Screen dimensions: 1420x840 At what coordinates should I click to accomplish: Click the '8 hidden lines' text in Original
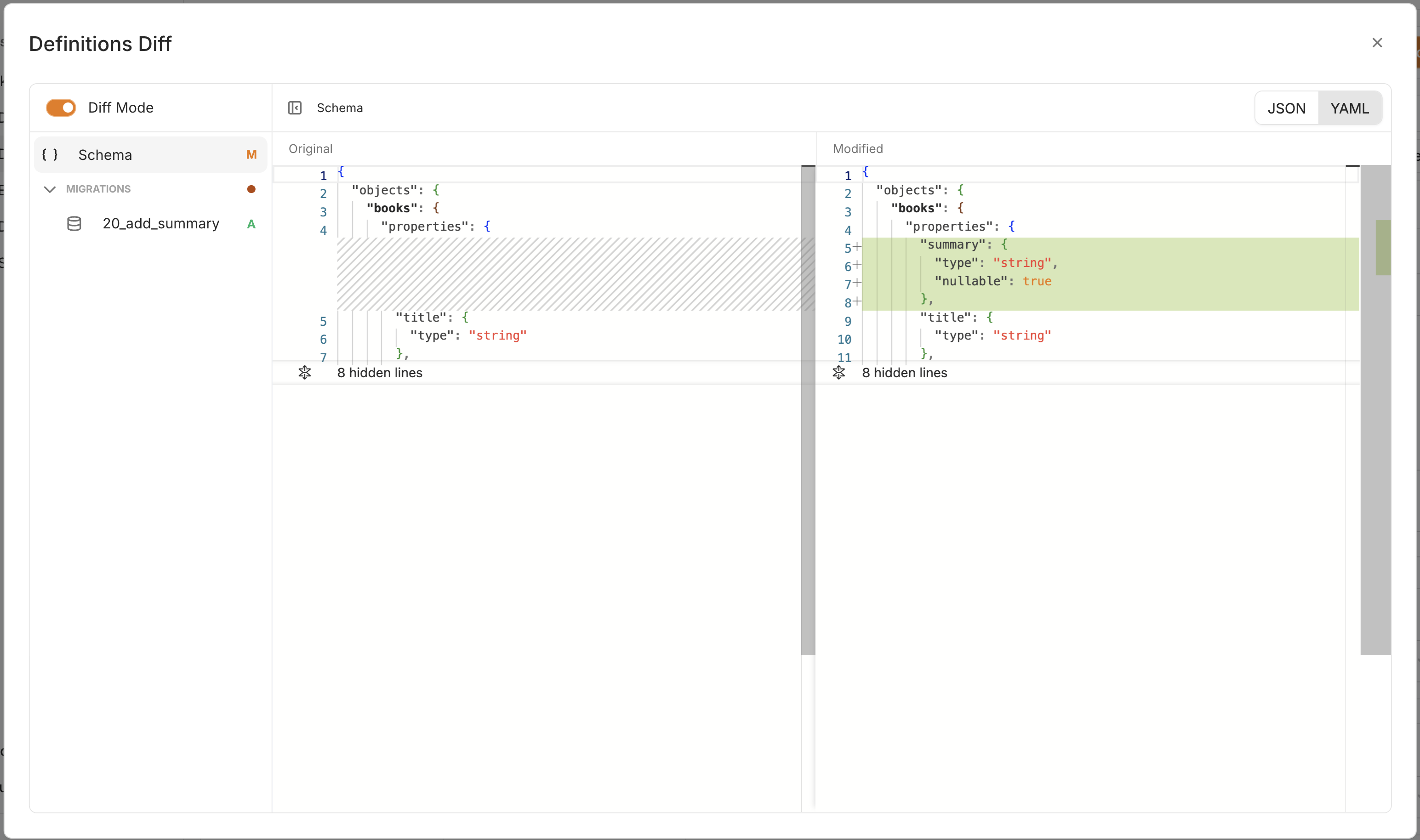coord(380,373)
